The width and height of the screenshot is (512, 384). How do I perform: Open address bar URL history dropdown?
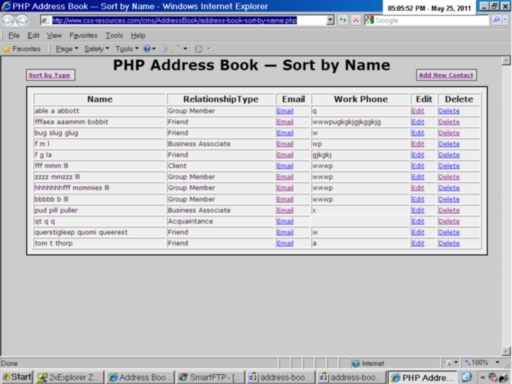click(330, 20)
